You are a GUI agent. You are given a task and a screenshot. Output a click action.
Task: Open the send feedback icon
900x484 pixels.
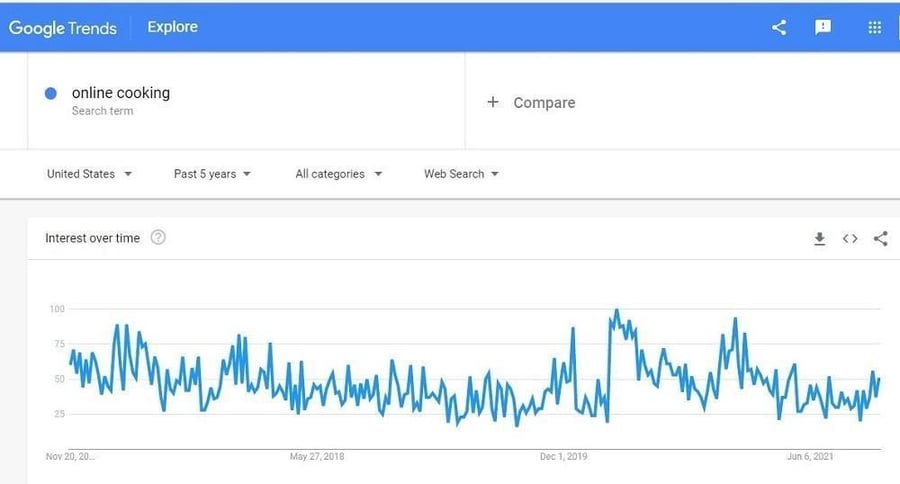pyautogui.click(x=823, y=27)
